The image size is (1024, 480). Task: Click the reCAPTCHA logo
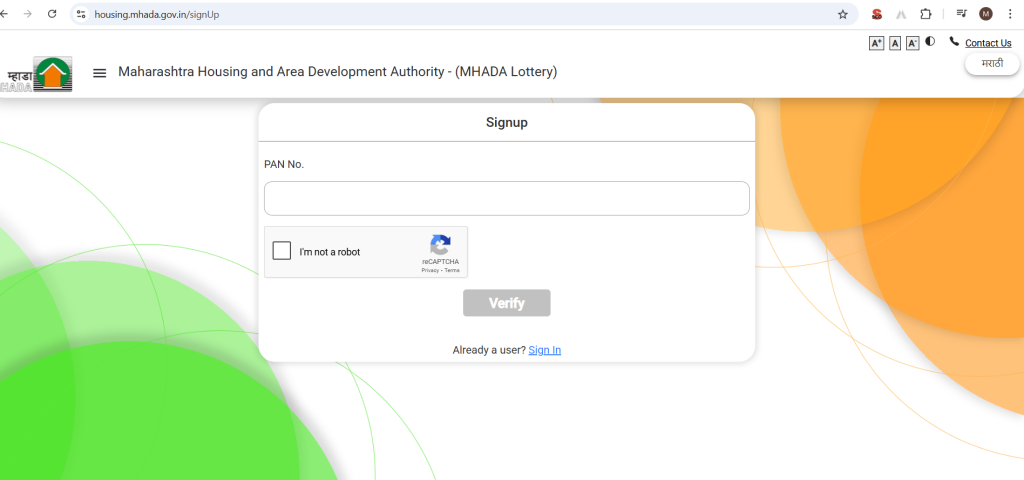click(x=440, y=245)
